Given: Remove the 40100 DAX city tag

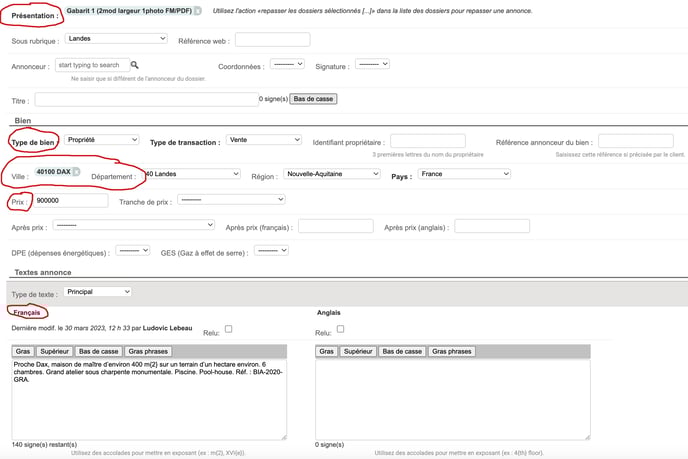Looking at the screenshot, I should tap(76, 172).
